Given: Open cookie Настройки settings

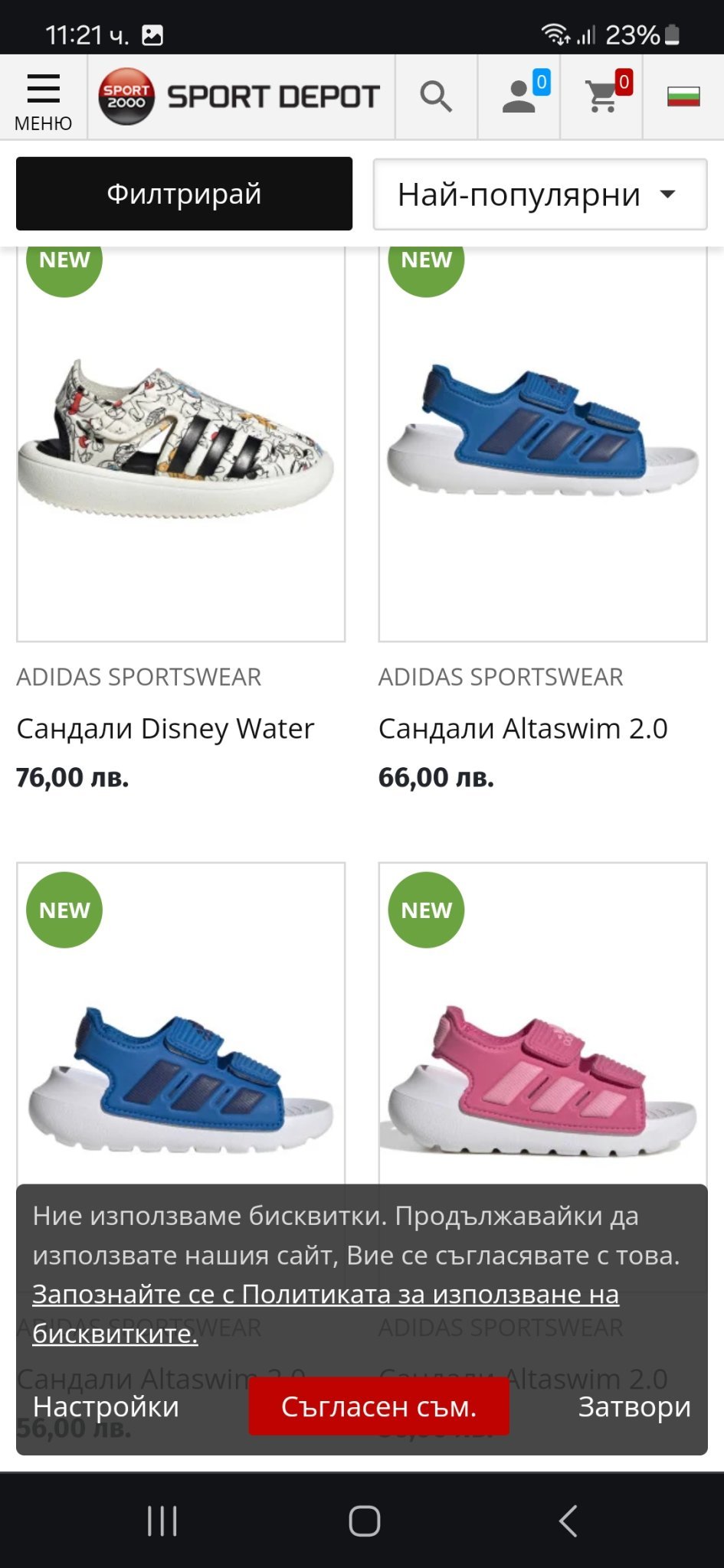Looking at the screenshot, I should point(106,1406).
